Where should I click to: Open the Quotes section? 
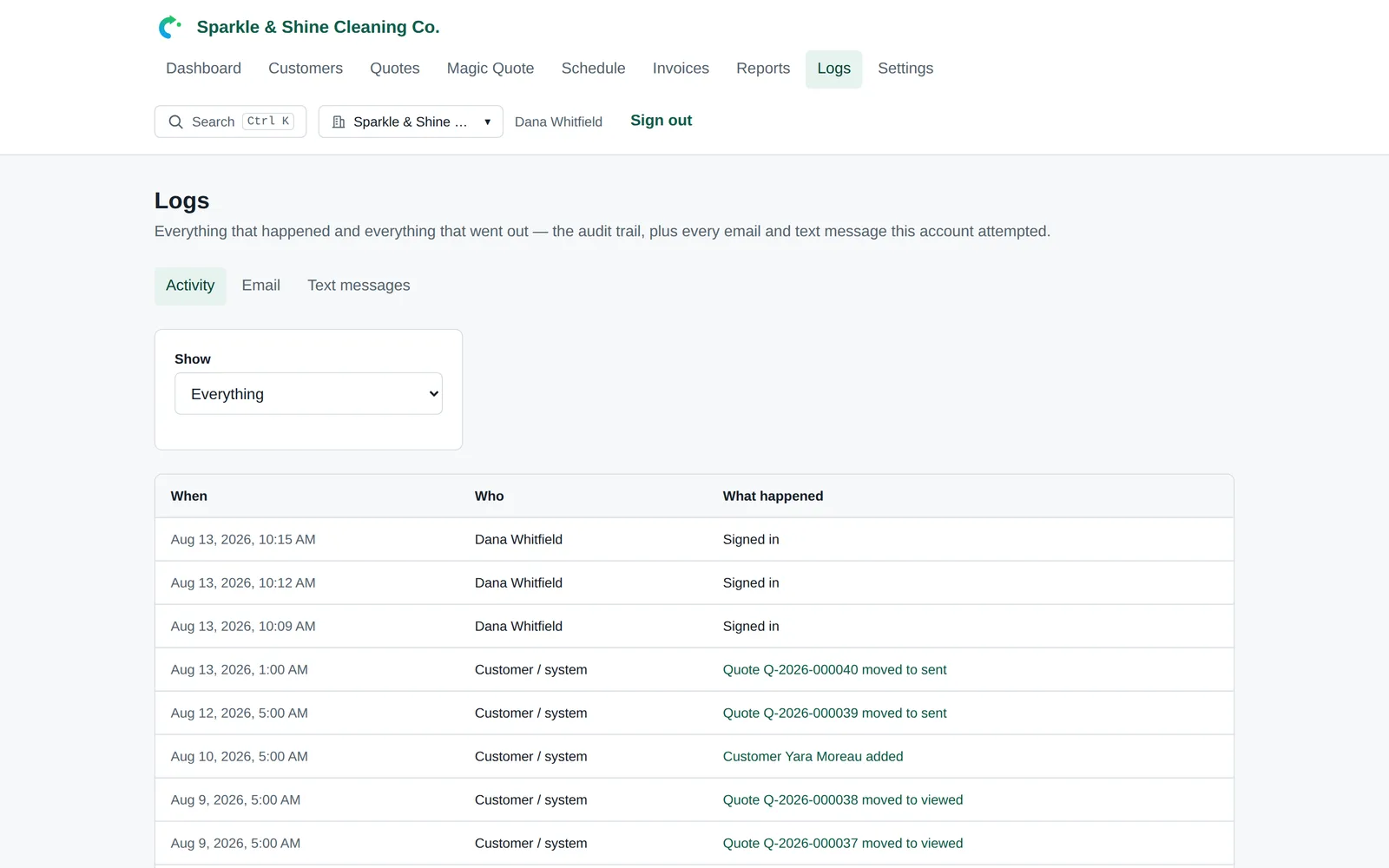(395, 69)
